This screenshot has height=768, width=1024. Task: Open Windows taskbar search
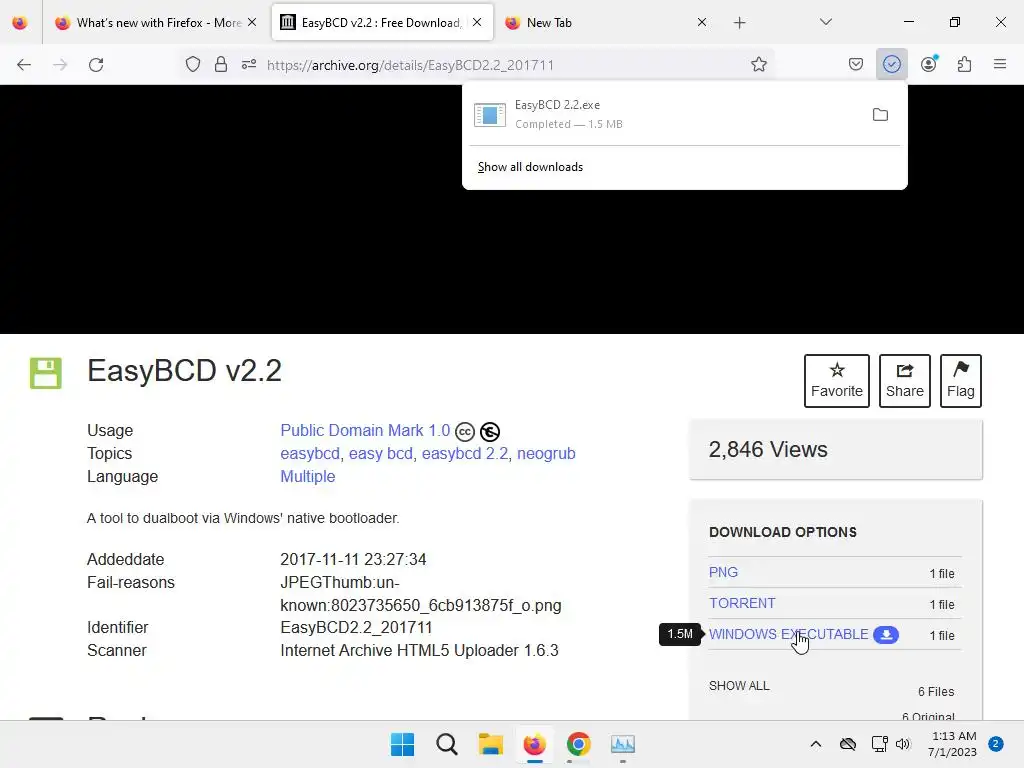(447, 744)
